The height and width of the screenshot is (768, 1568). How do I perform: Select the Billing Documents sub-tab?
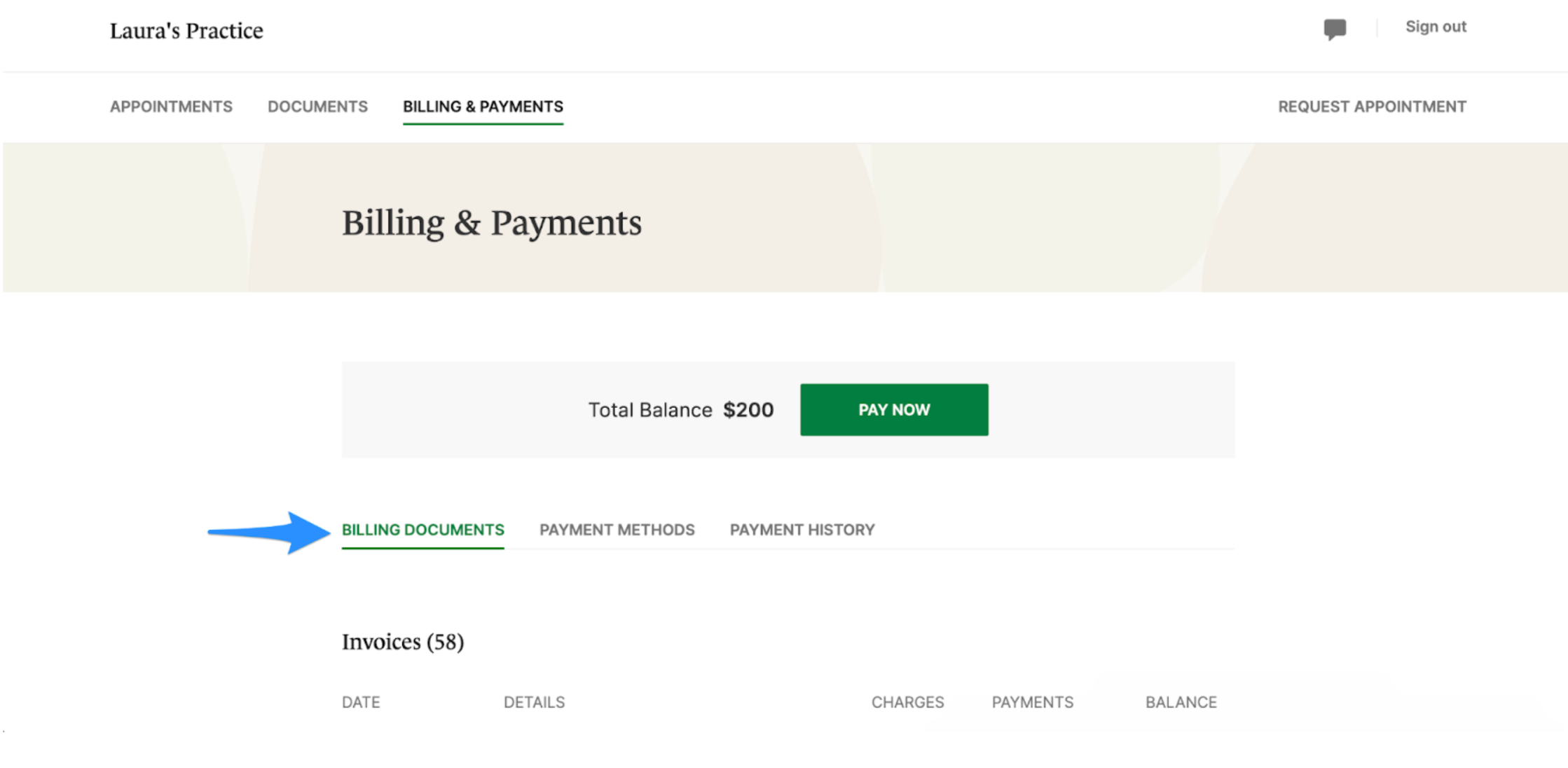(422, 530)
